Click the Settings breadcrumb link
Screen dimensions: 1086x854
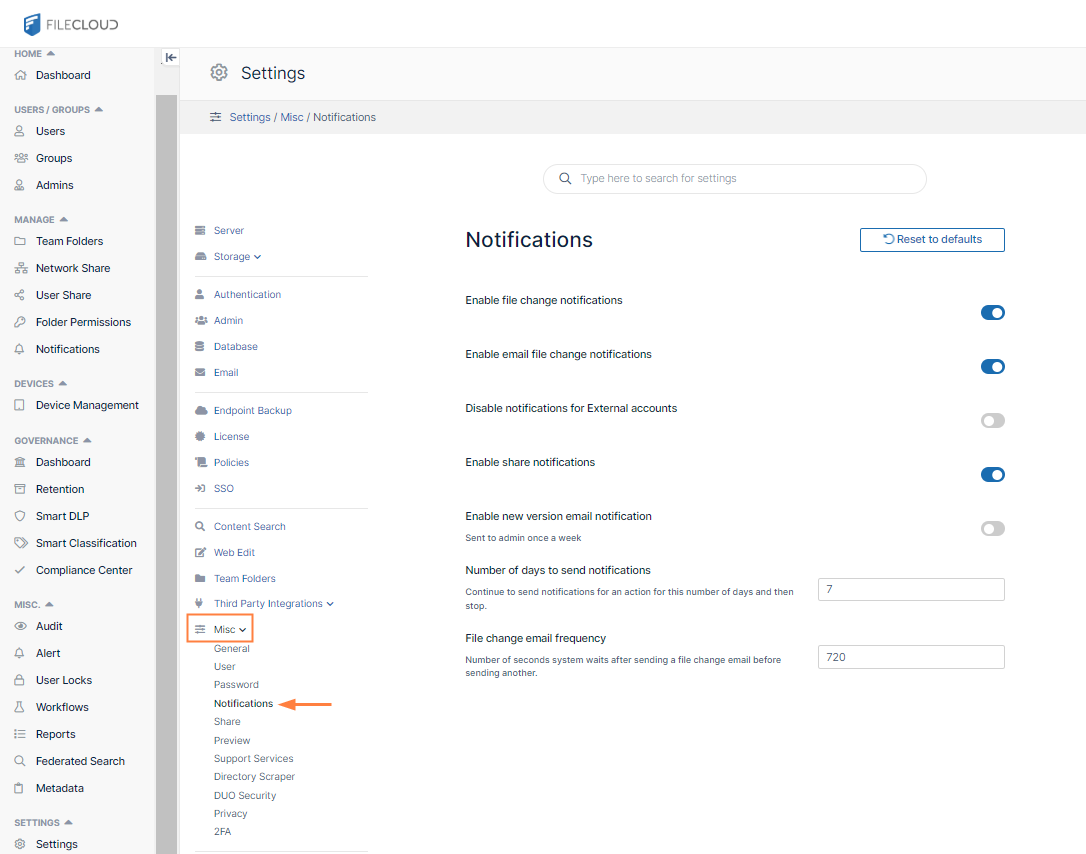click(x=250, y=118)
